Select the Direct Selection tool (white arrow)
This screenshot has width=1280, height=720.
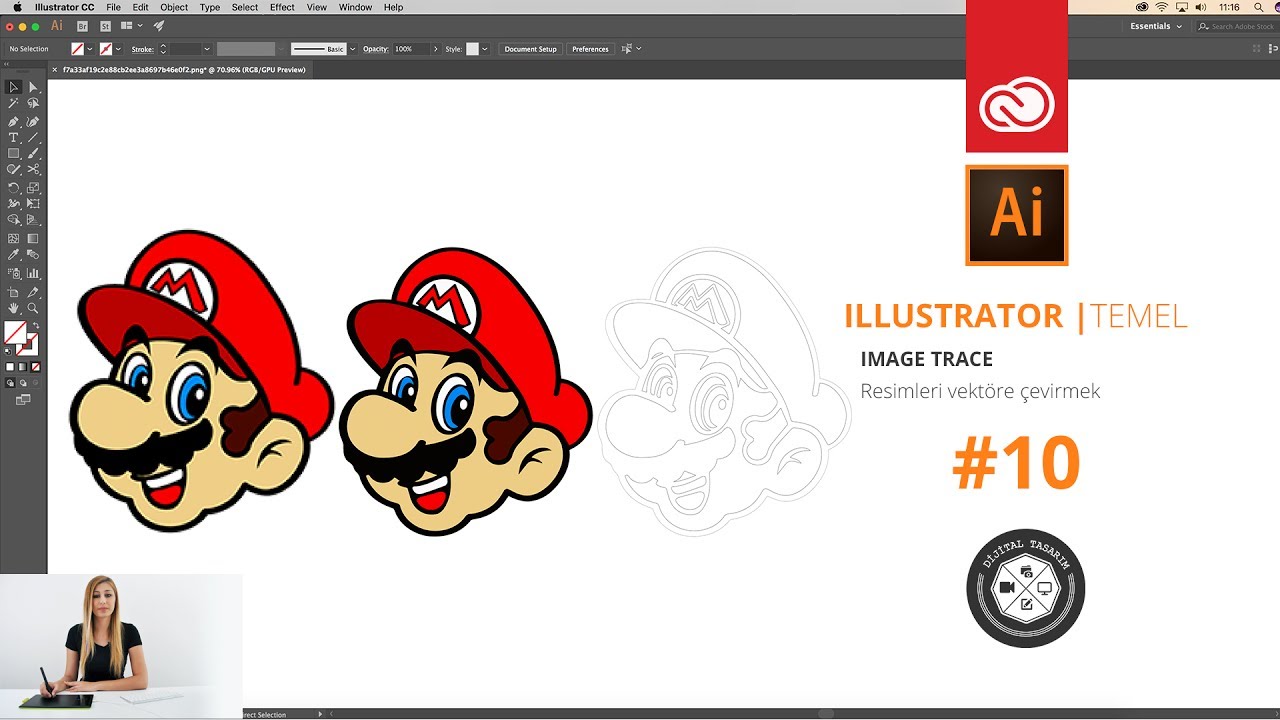pos(33,87)
